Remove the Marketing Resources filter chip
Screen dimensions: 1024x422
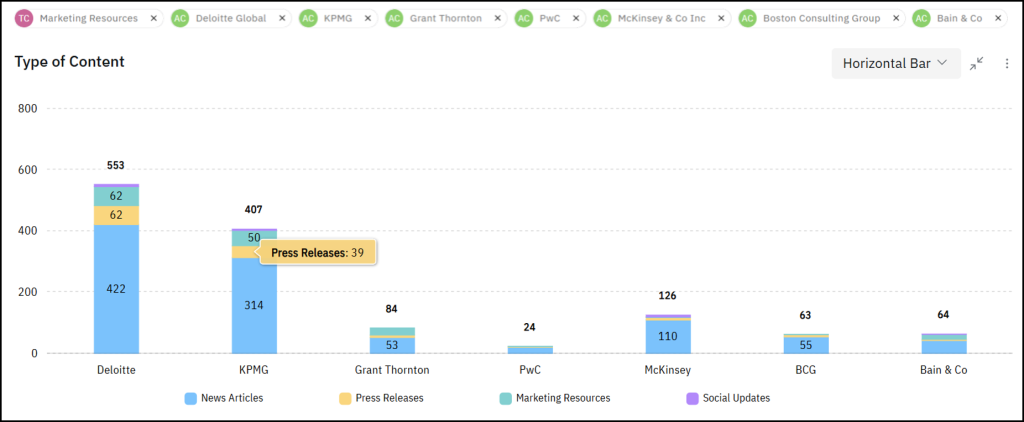click(x=153, y=18)
